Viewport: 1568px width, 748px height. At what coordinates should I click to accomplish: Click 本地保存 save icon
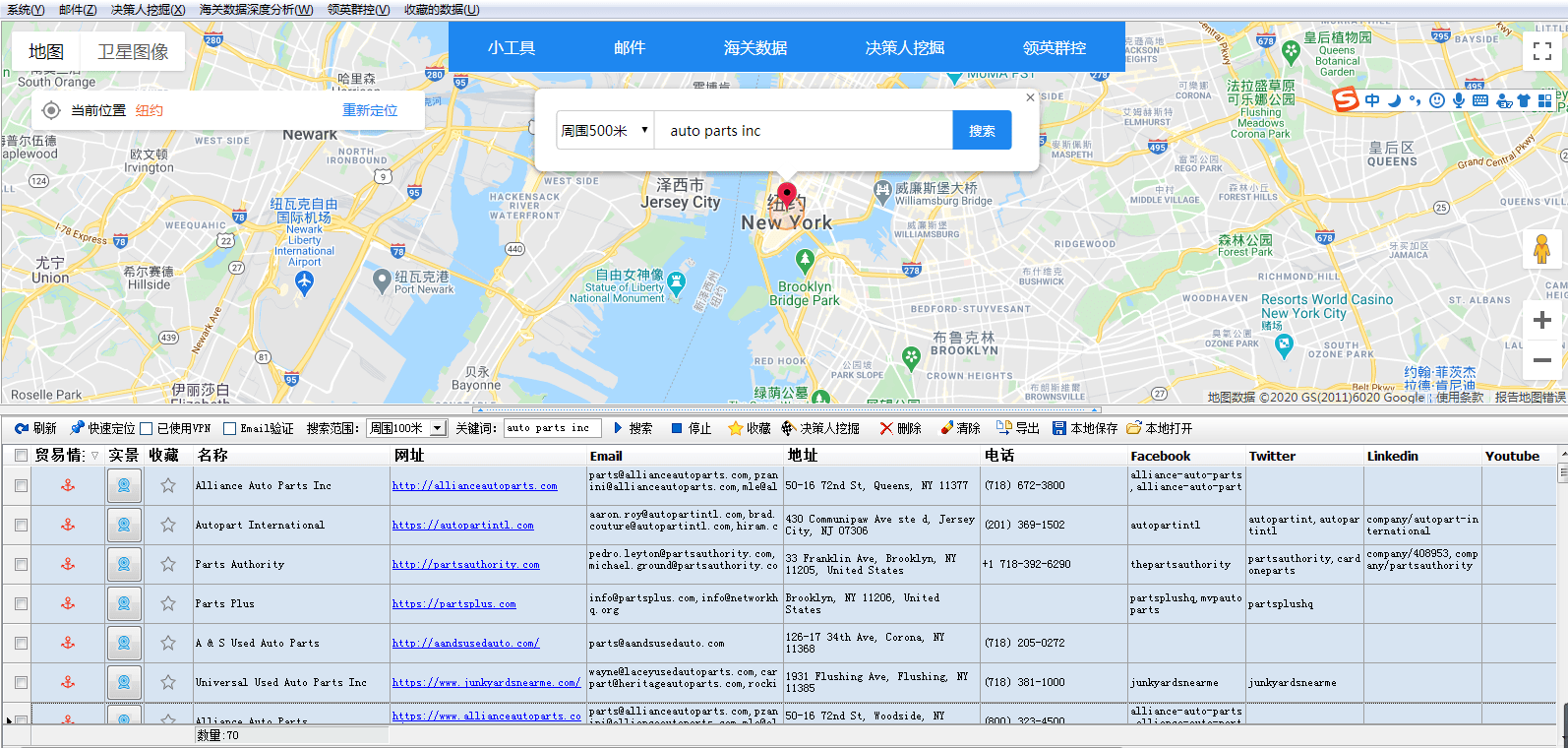(x=1059, y=428)
